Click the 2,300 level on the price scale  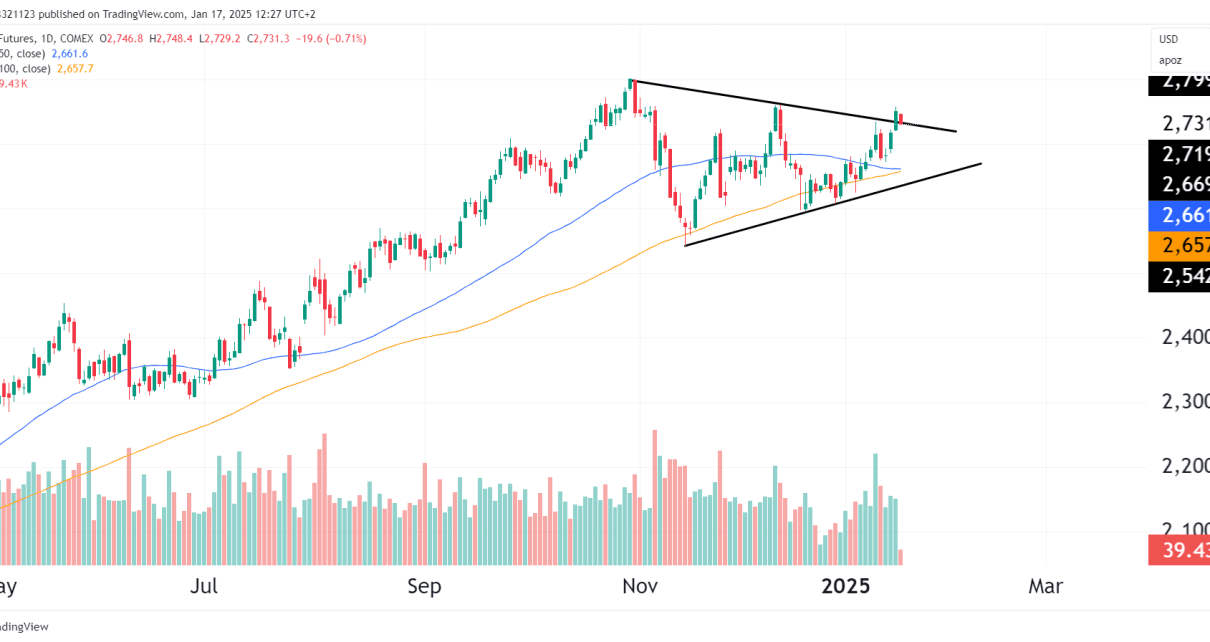[x=1185, y=402]
